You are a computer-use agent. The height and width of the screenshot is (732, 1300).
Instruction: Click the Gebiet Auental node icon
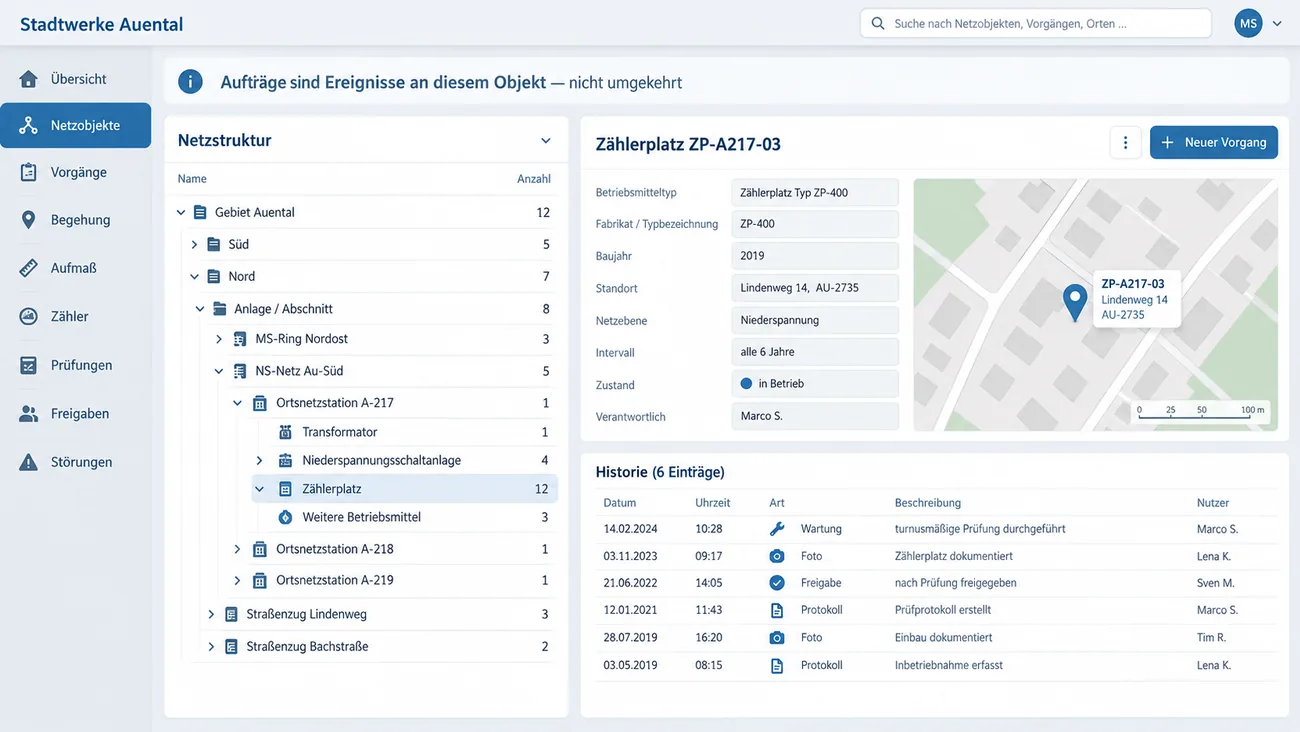tap(200, 213)
